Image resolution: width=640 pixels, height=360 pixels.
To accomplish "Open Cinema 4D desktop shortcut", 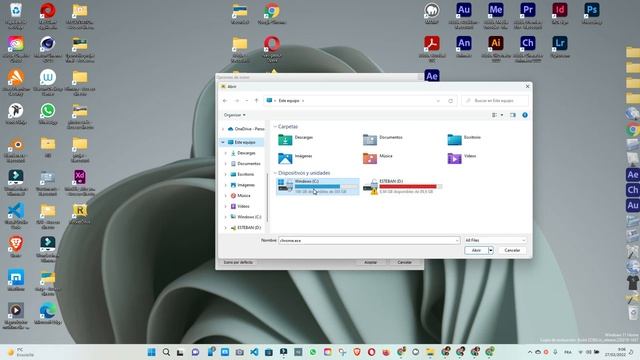I will point(48,49).
